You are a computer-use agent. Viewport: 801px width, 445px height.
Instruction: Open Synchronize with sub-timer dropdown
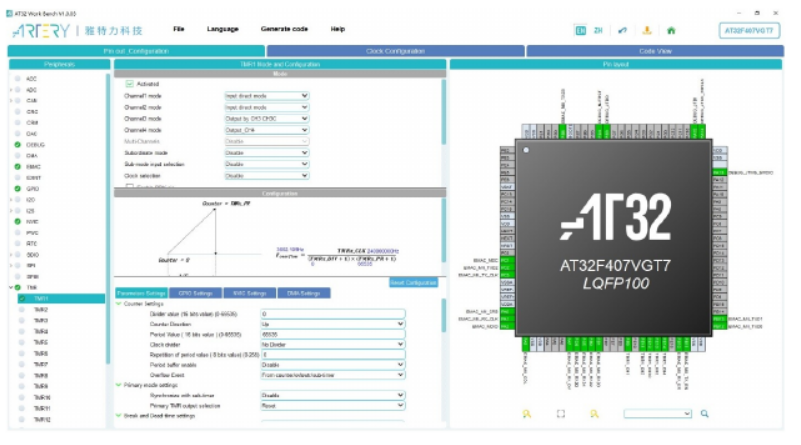click(x=333, y=395)
